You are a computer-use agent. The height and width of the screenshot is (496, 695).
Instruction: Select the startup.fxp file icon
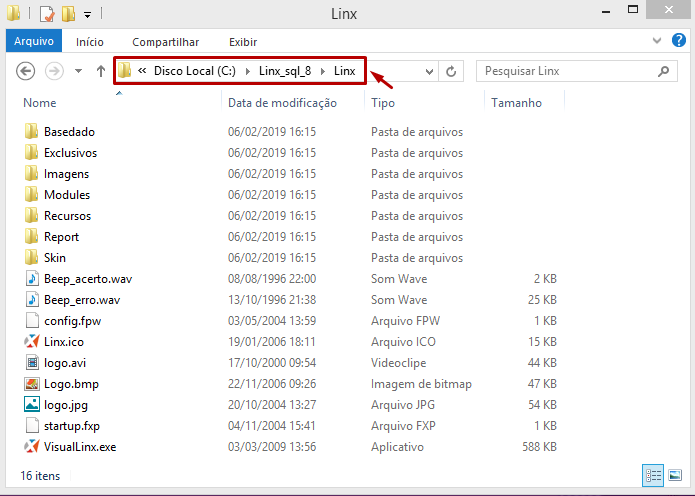pos(31,426)
